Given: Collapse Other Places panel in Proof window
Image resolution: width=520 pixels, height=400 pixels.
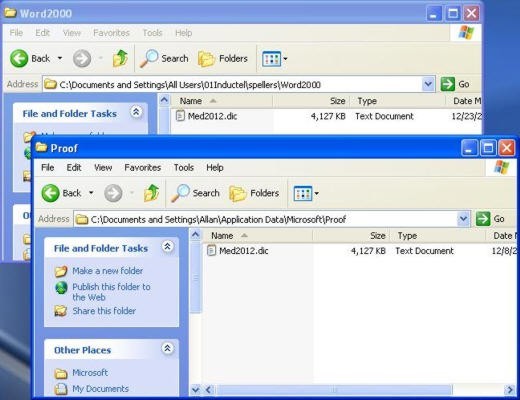Looking at the screenshot, I should point(167,348).
